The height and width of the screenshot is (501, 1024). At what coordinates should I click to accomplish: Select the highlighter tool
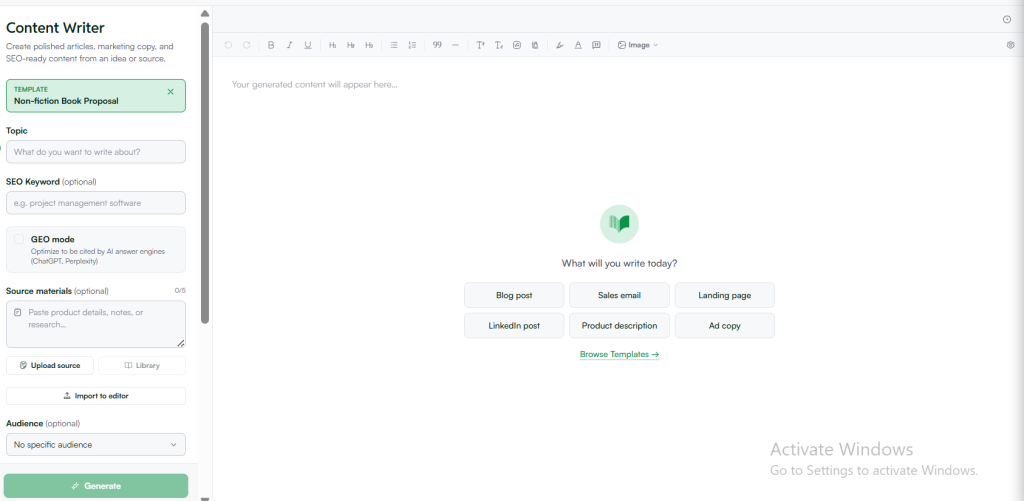[560, 45]
